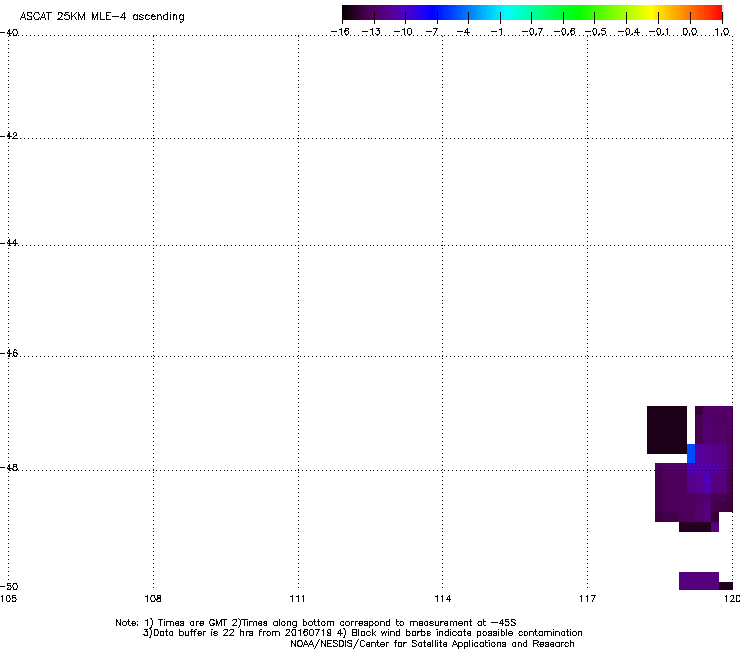The height and width of the screenshot is (650, 740).
Task: Click the 111 longitude label
Action: click(x=297, y=599)
